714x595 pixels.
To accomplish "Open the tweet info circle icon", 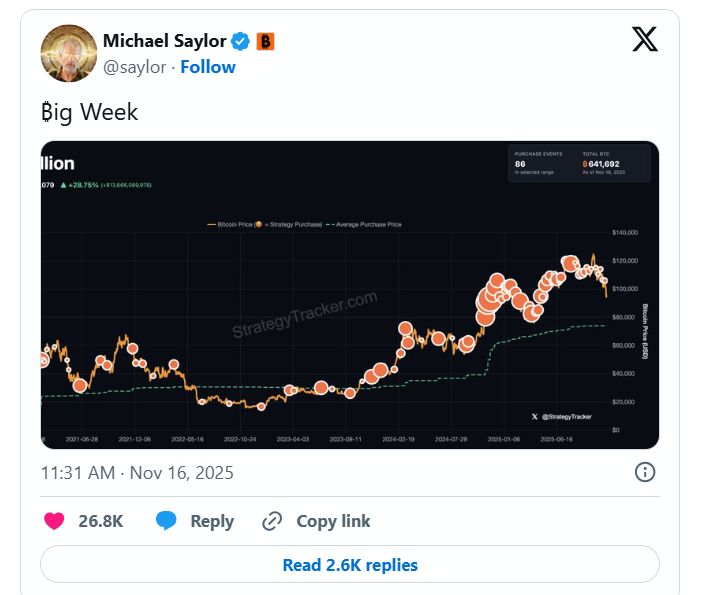I will click(646, 472).
